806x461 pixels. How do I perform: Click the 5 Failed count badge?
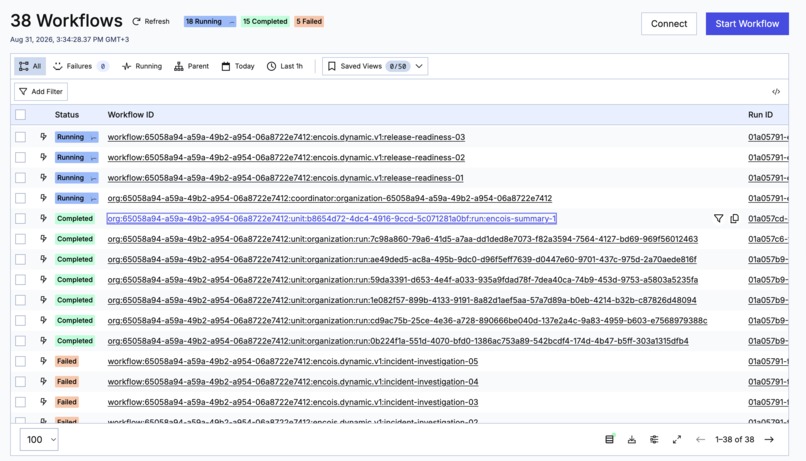[309, 22]
